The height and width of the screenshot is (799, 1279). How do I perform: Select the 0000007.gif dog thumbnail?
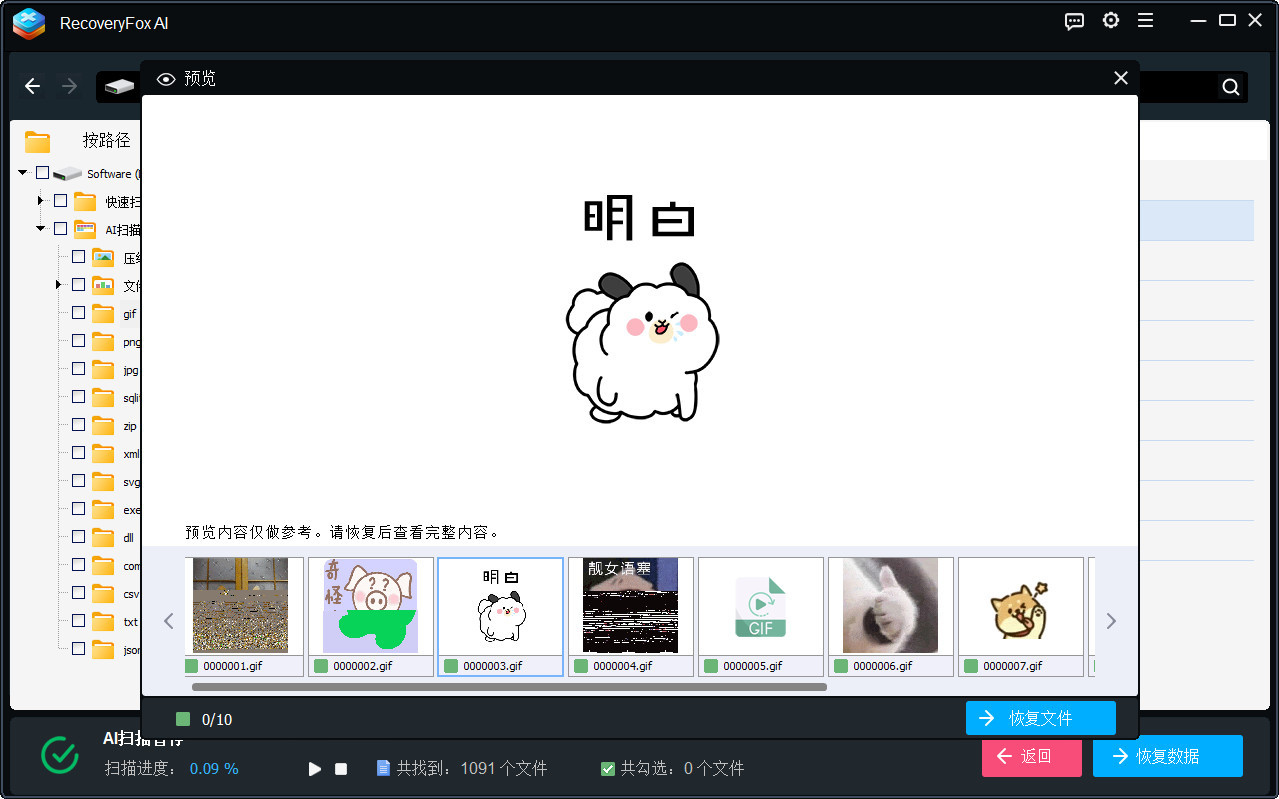click(1020, 606)
